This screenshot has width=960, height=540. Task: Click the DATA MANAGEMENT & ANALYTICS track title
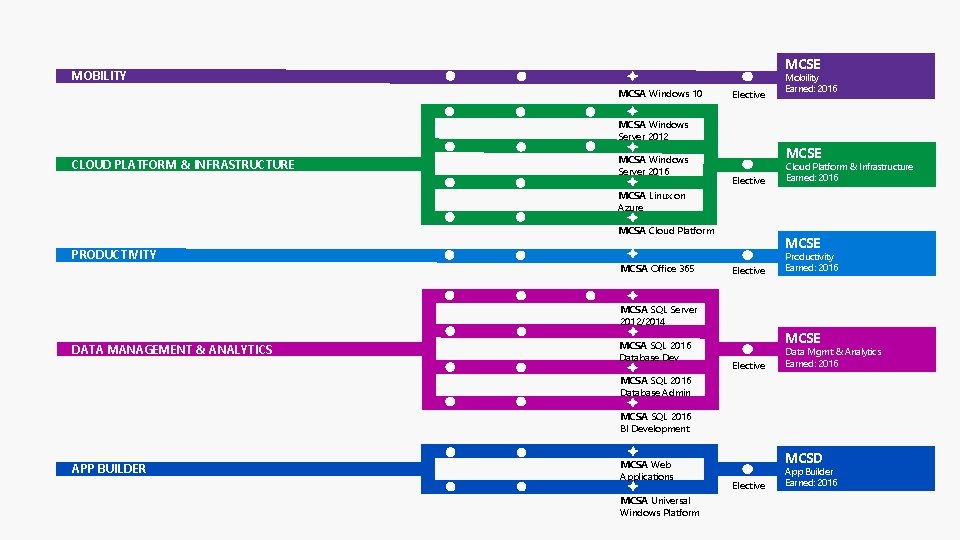coord(171,350)
